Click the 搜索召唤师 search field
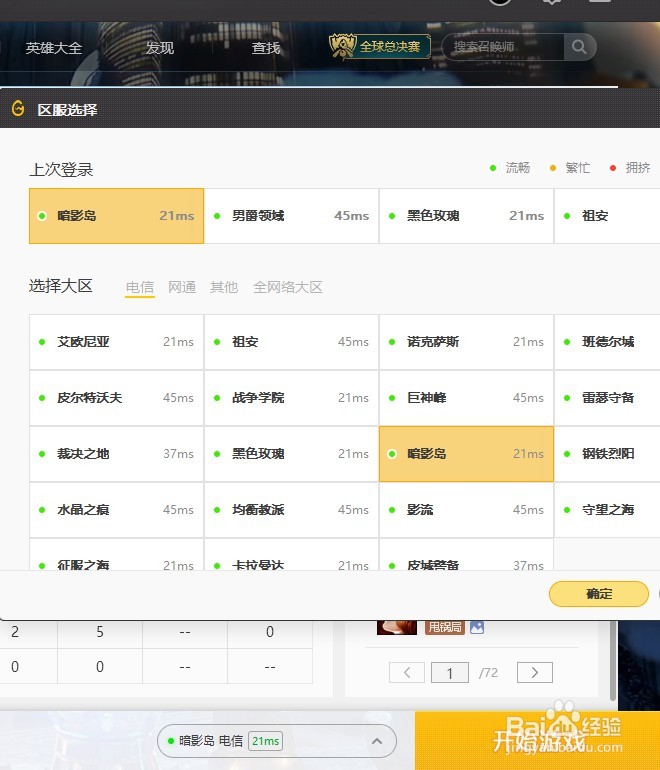Viewport: 660px width, 770px height. tap(502, 47)
